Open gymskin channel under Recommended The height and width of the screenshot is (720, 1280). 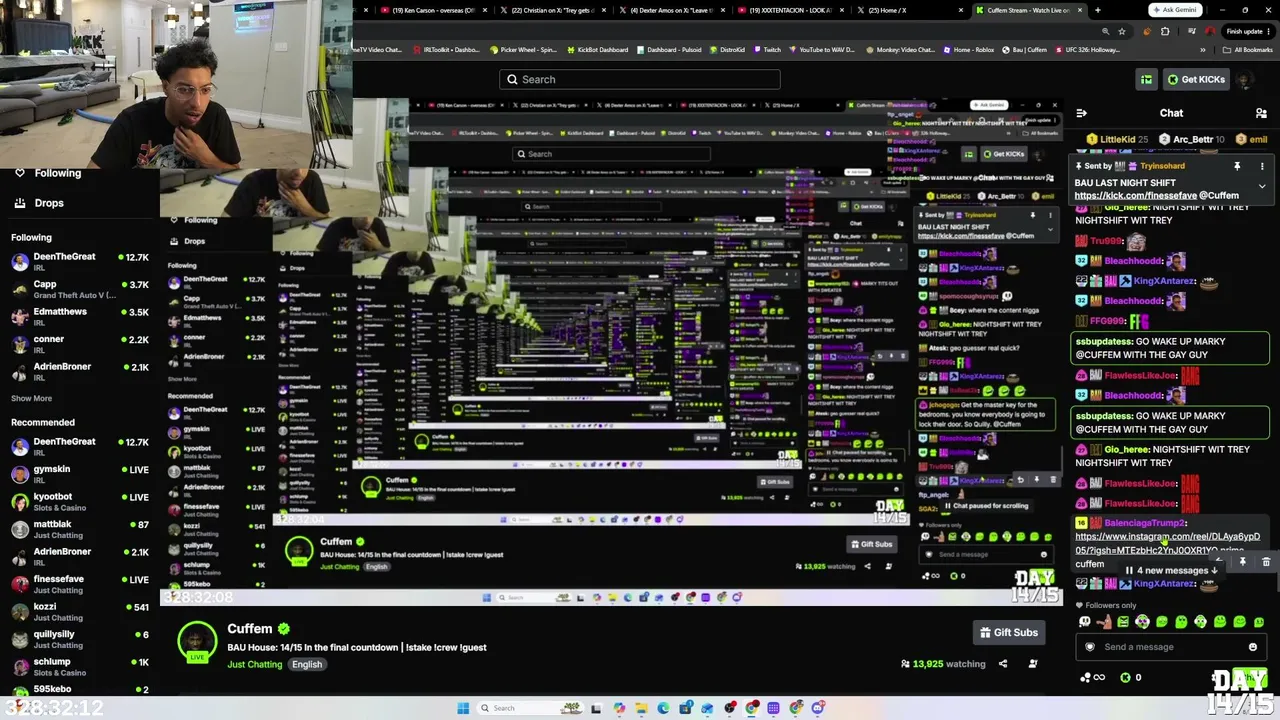80,474
